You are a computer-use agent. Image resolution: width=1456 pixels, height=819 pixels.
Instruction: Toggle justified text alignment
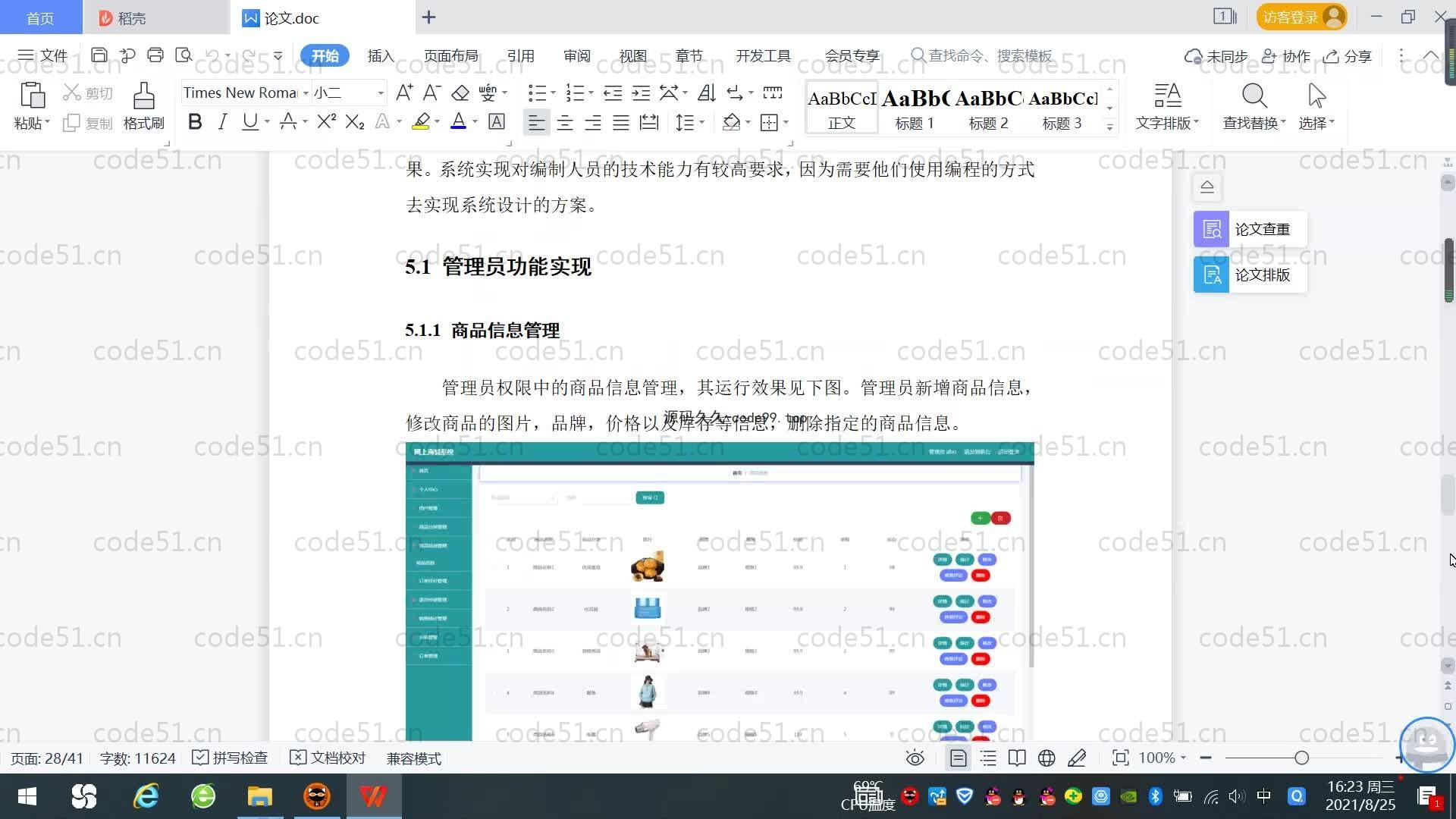621,122
